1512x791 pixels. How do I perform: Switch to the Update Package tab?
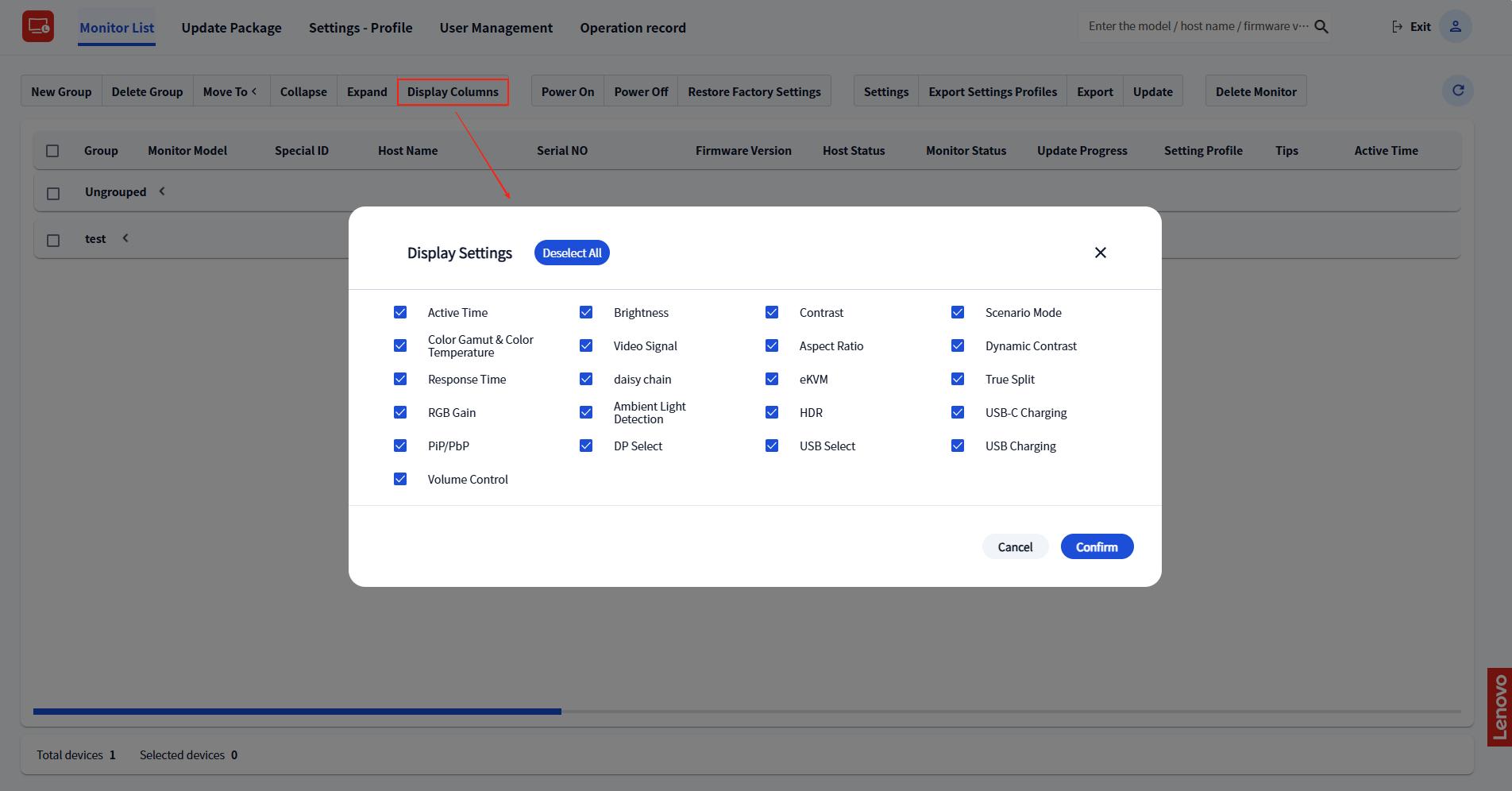pos(231,28)
